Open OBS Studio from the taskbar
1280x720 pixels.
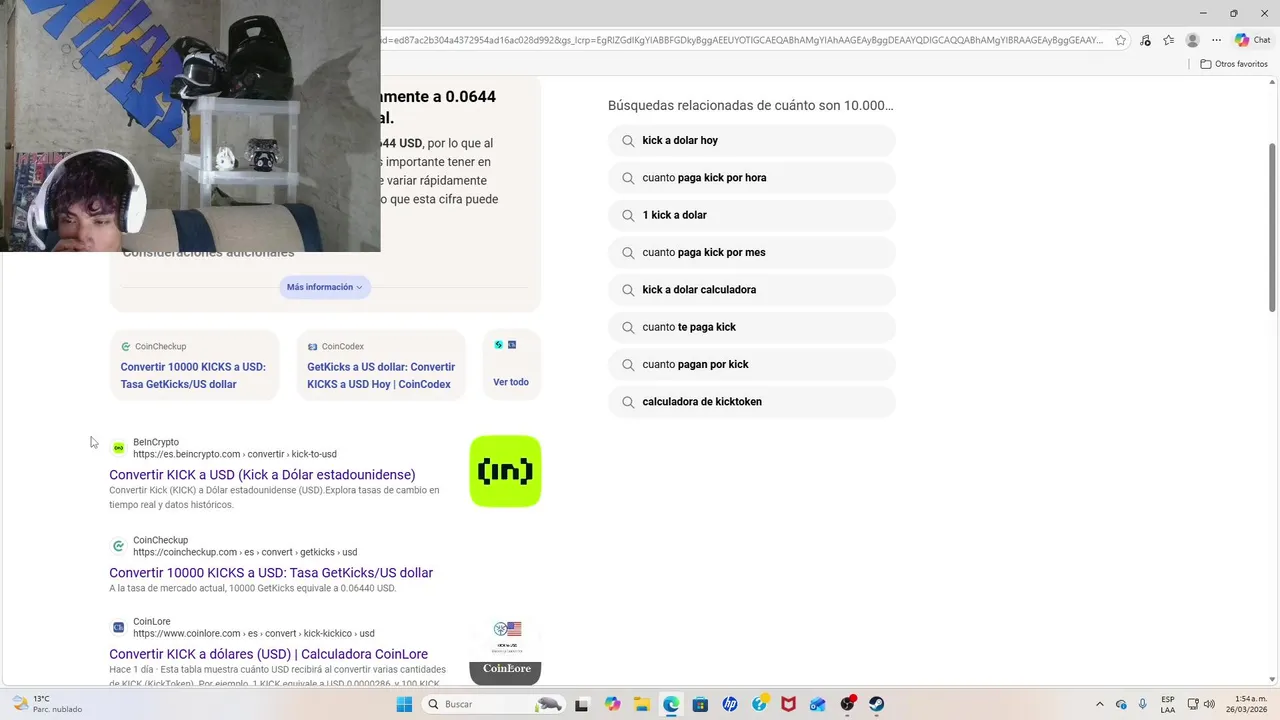click(848, 704)
